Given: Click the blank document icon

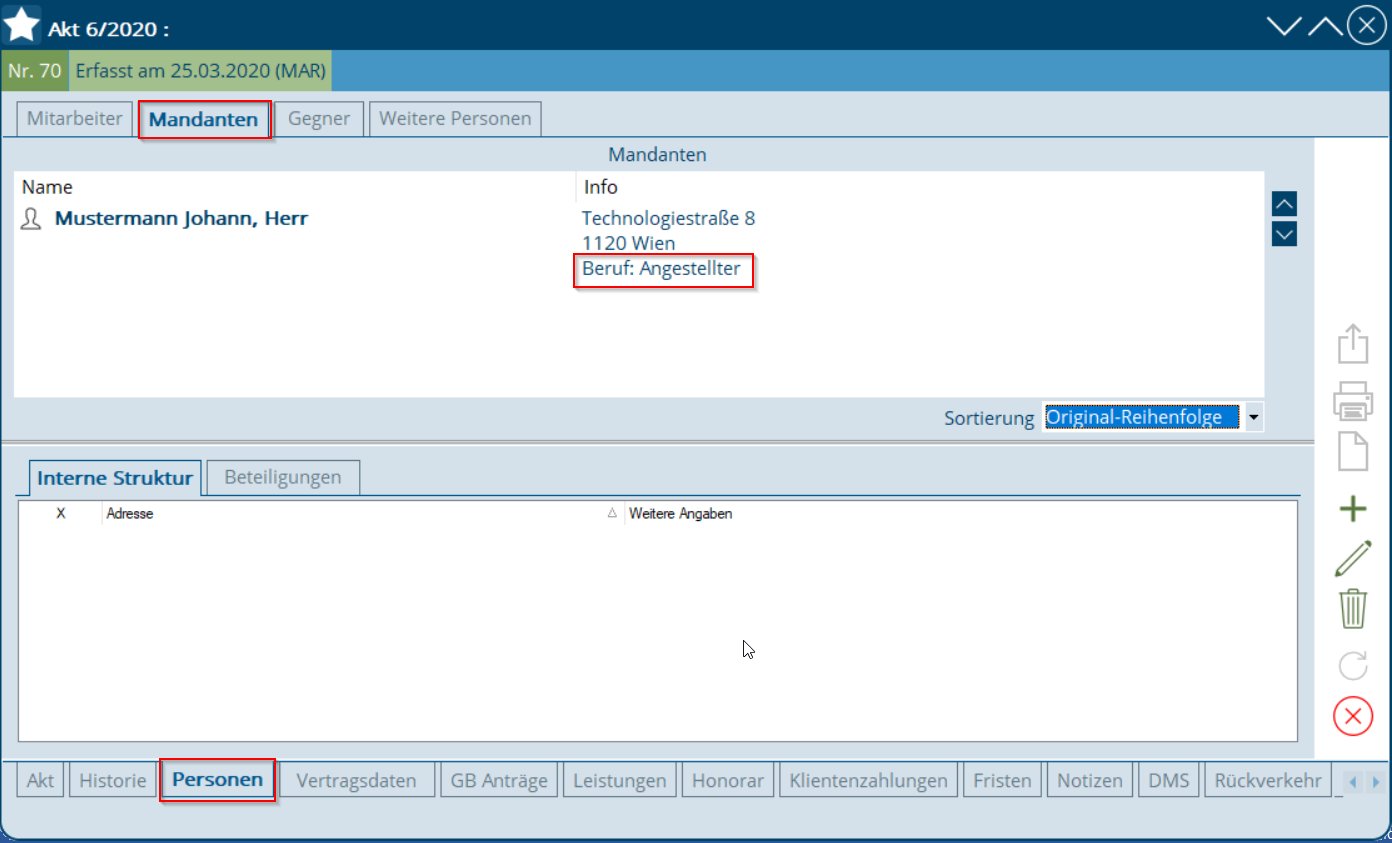Looking at the screenshot, I should tap(1352, 452).
